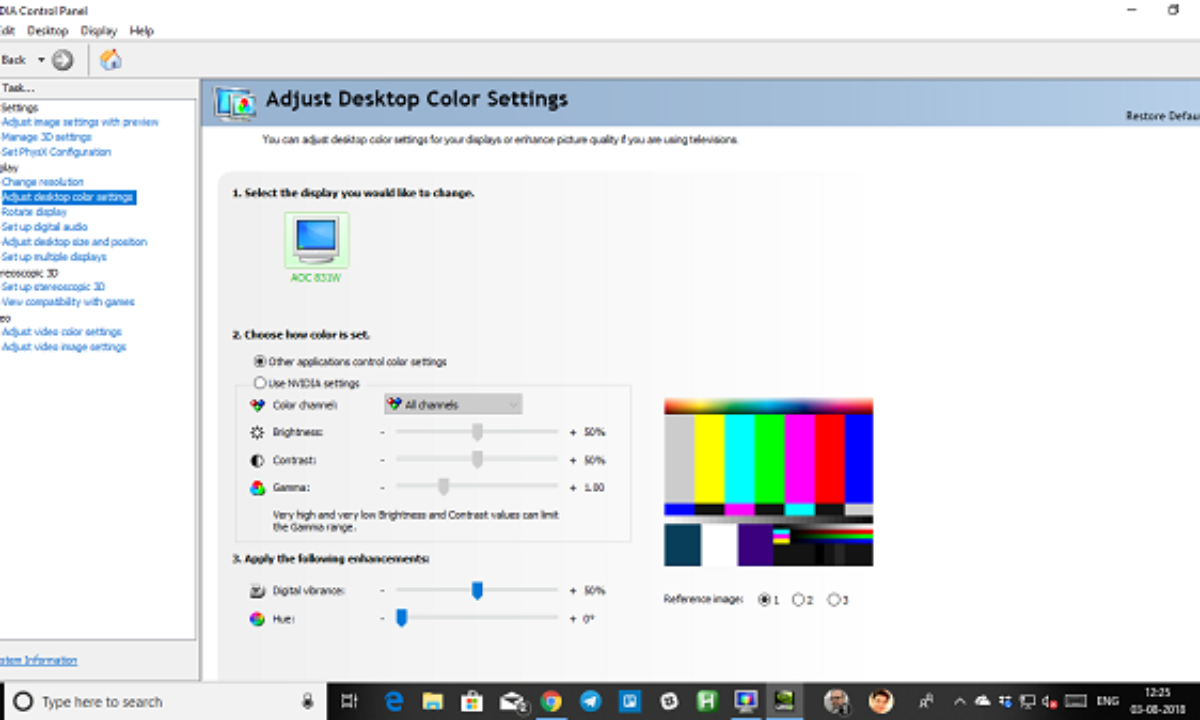Image resolution: width=1200 pixels, height=720 pixels.
Task: Open the monitor-shaped app icon in taskbar
Action: coord(746,701)
